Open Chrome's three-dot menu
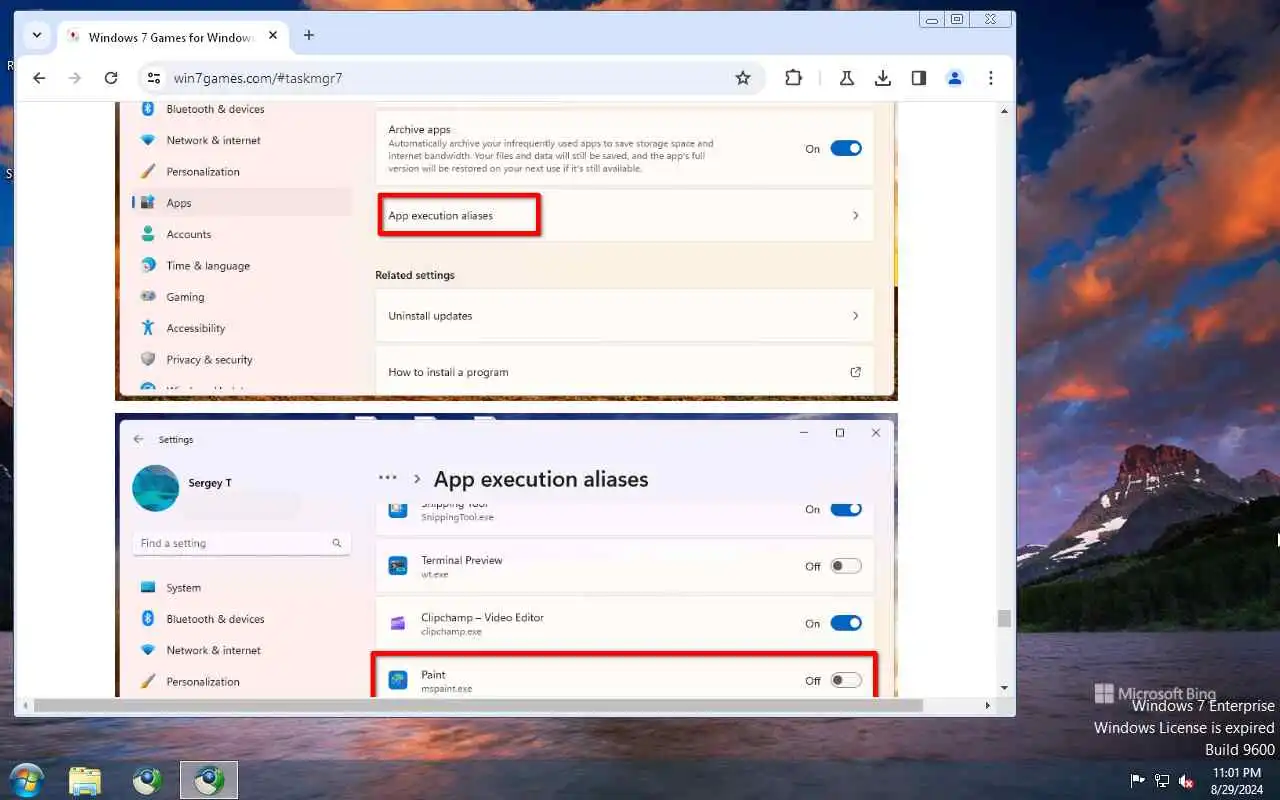The height and width of the screenshot is (800, 1280). pyautogui.click(x=991, y=78)
